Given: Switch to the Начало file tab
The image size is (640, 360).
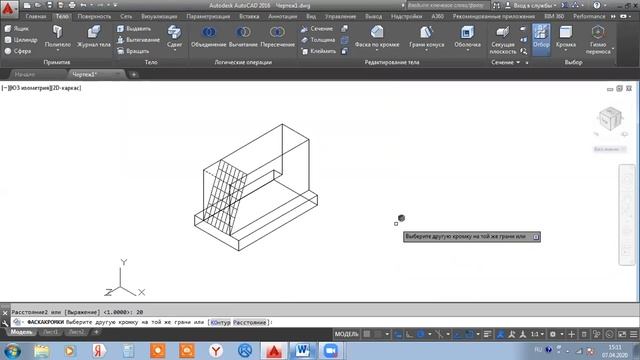Looking at the screenshot, I should click(x=25, y=74).
